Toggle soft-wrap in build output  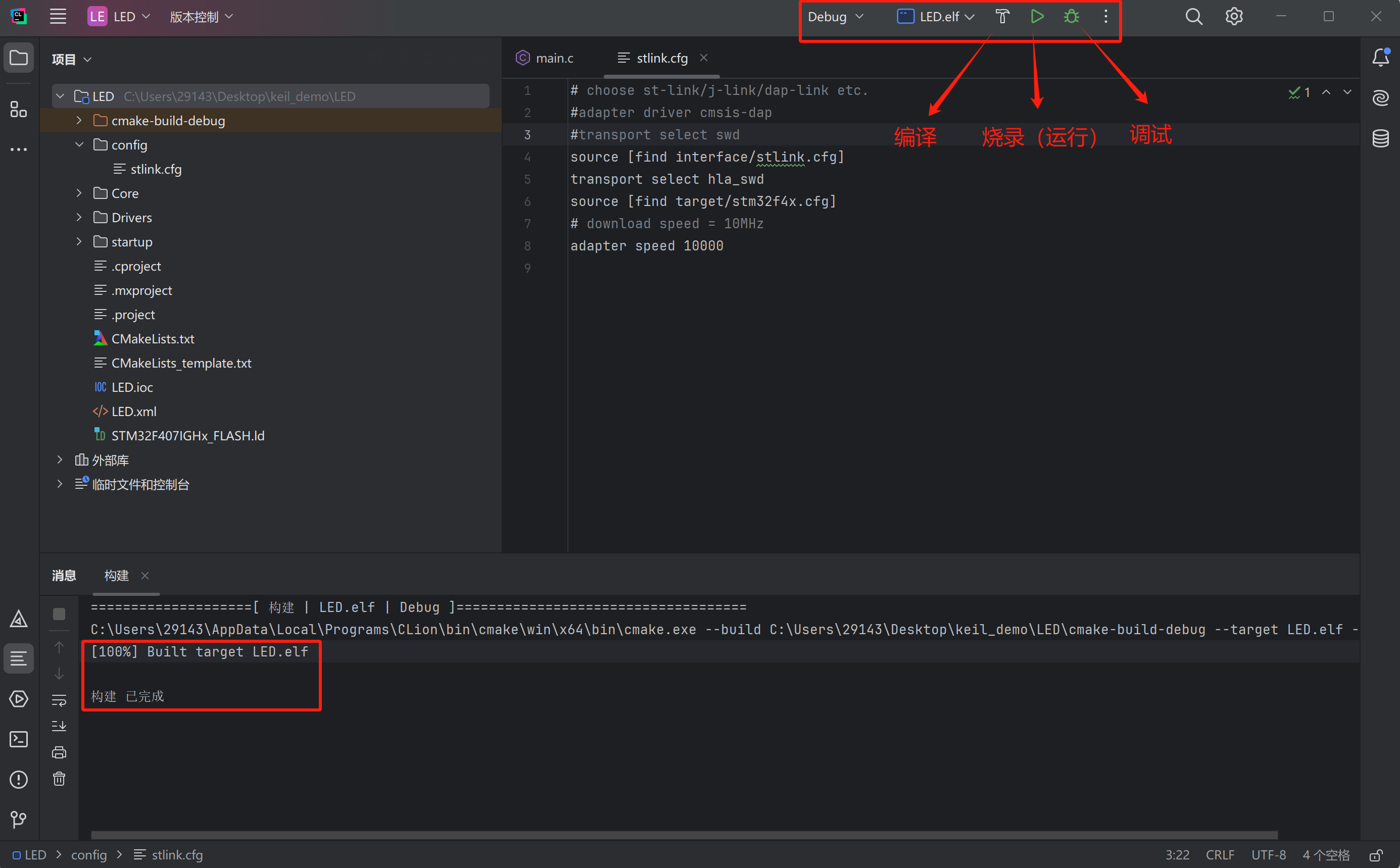[59, 700]
